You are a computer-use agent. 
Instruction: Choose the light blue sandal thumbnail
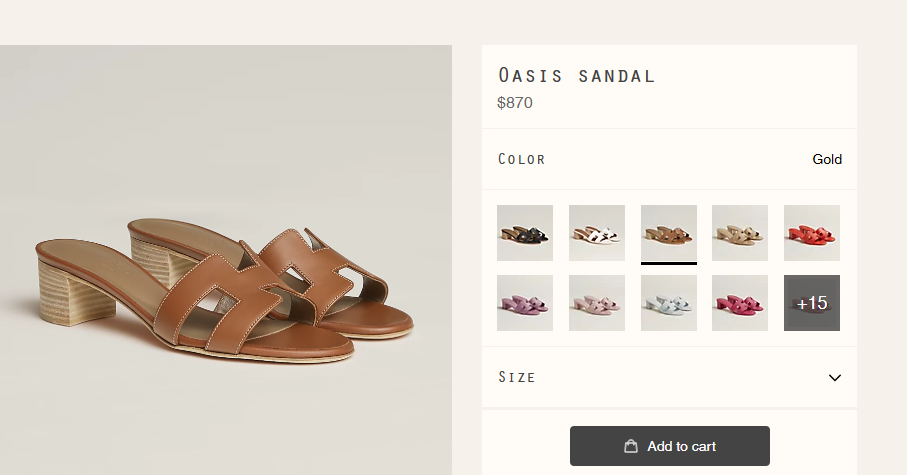669,303
